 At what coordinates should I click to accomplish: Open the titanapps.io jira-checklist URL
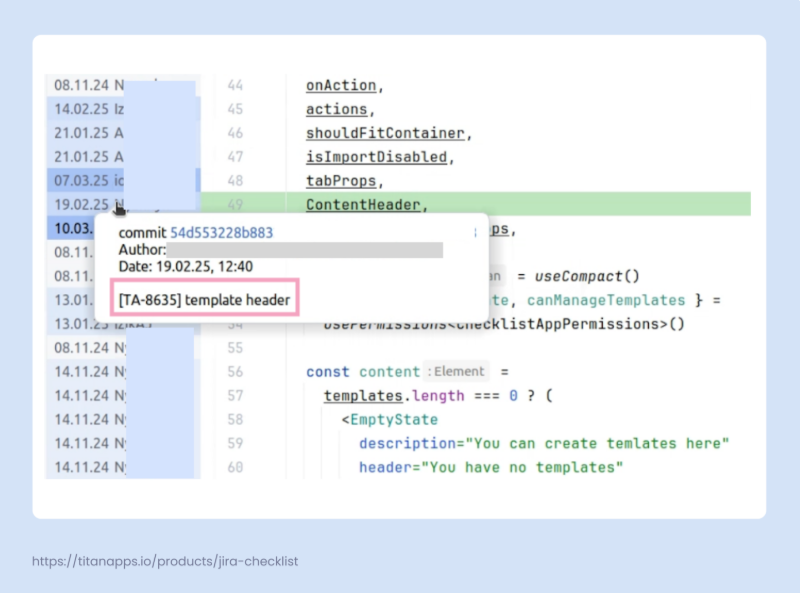165,561
